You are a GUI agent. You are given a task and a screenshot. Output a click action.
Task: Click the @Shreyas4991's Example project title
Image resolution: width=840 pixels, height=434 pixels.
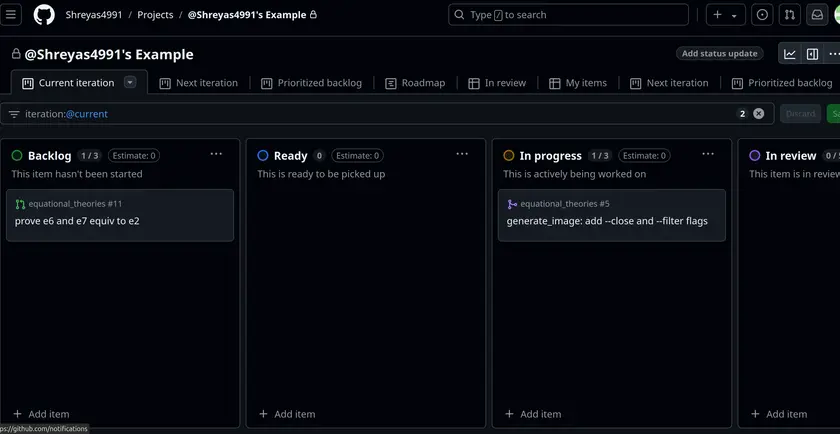pos(109,54)
